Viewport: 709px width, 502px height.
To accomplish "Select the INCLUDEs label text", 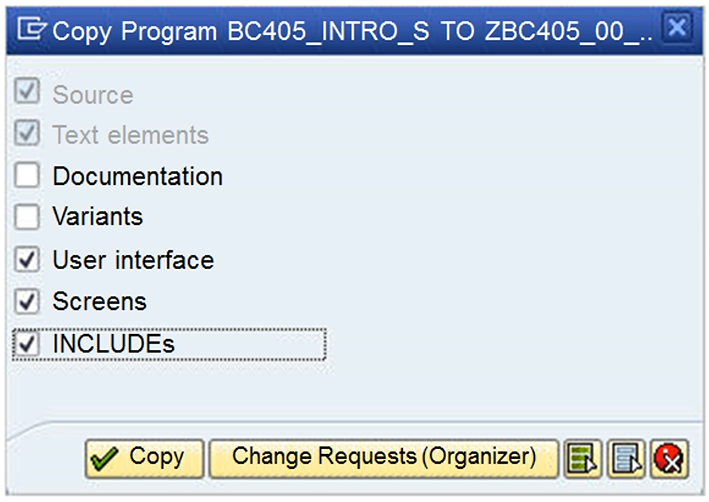I will coord(114,344).
